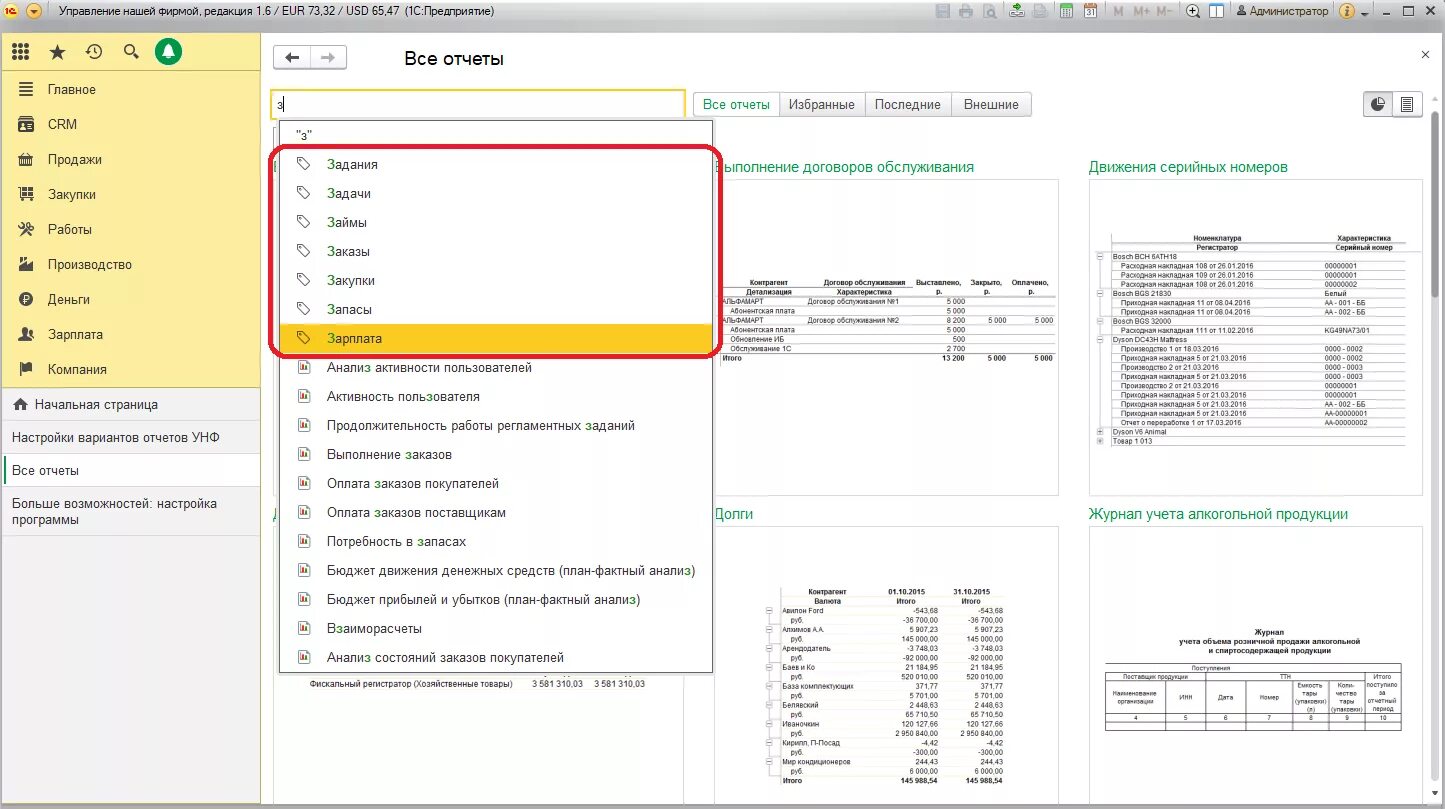This screenshot has width=1445, height=809.
Task: Open the calculator icon in the title bar
Action: pos(1067,11)
